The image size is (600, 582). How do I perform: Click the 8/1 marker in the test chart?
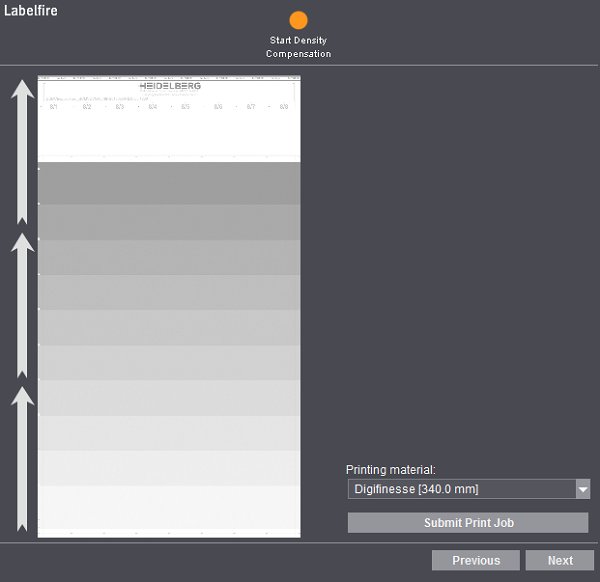pos(54,107)
